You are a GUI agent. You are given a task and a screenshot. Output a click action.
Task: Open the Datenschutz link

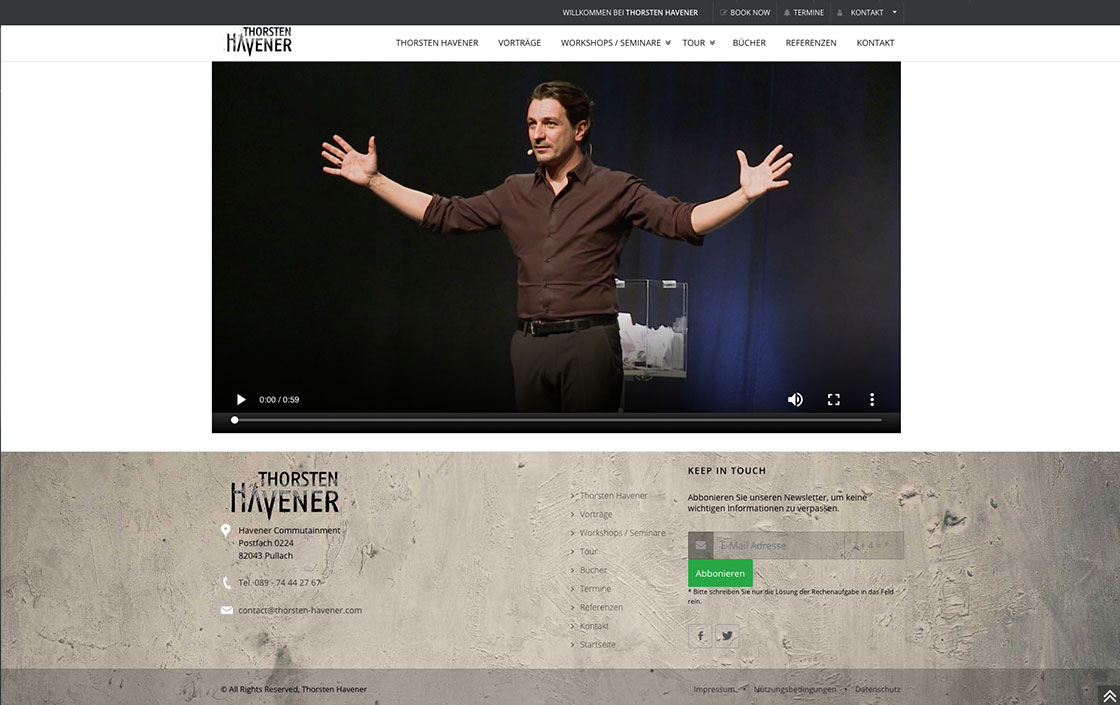pyautogui.click(x=877, y=689)
